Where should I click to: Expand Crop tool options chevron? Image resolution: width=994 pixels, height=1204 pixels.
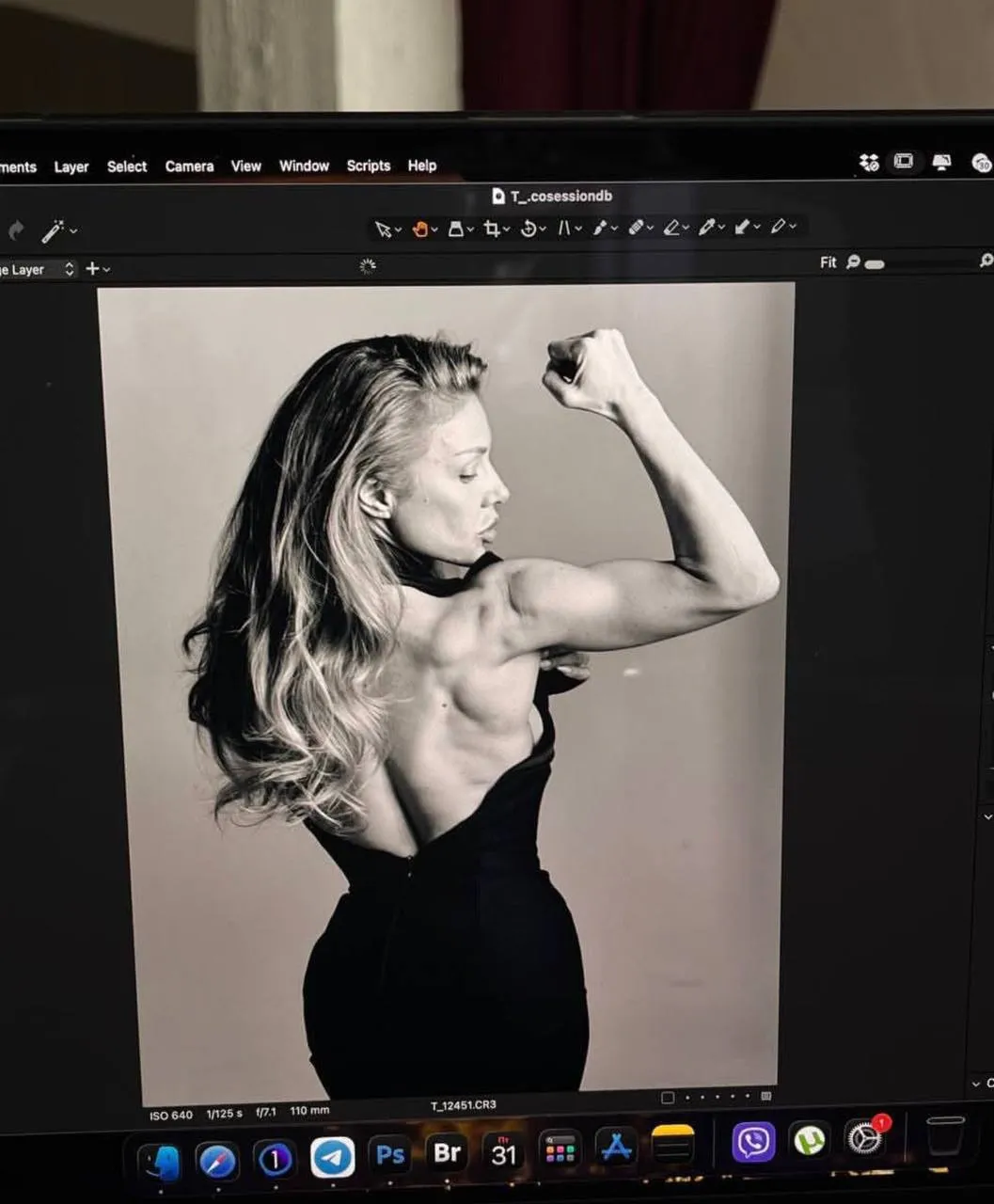(507, 230)
